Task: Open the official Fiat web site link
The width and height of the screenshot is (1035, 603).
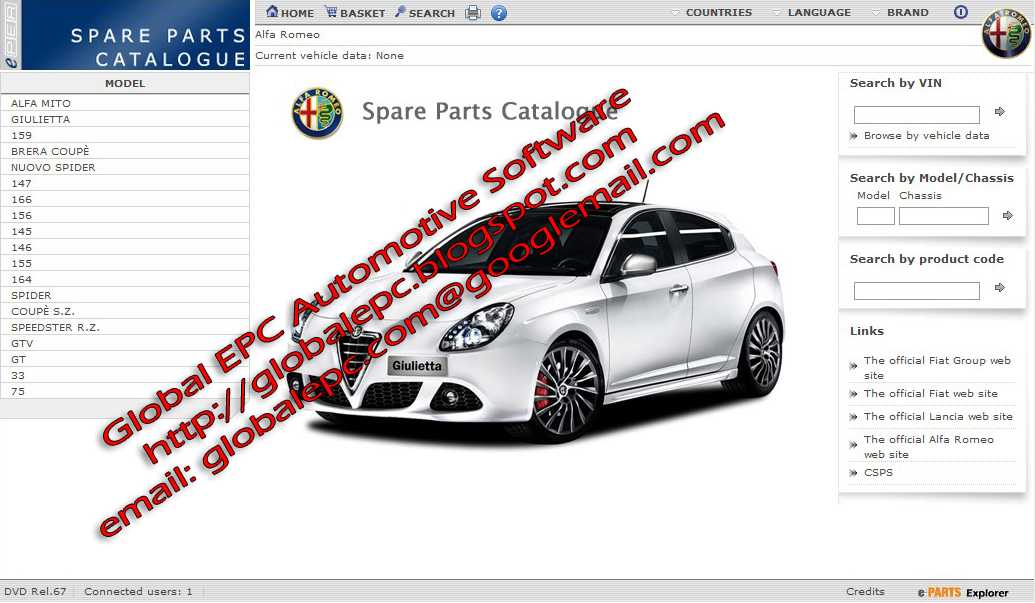Action: [x=931, y=393]
